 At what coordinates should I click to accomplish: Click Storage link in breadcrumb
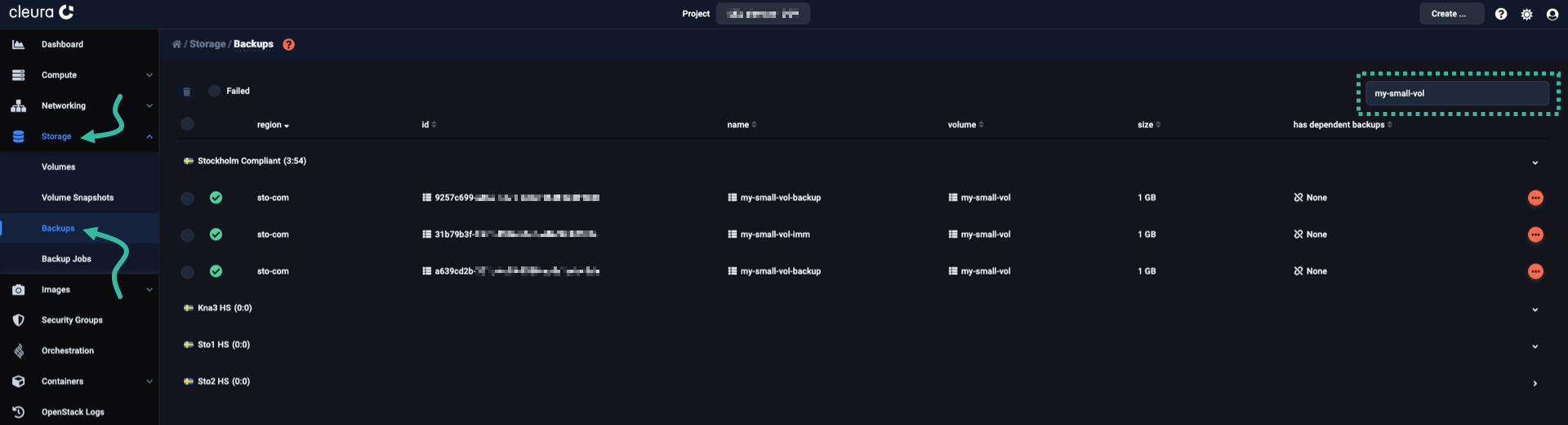(207, 44)
